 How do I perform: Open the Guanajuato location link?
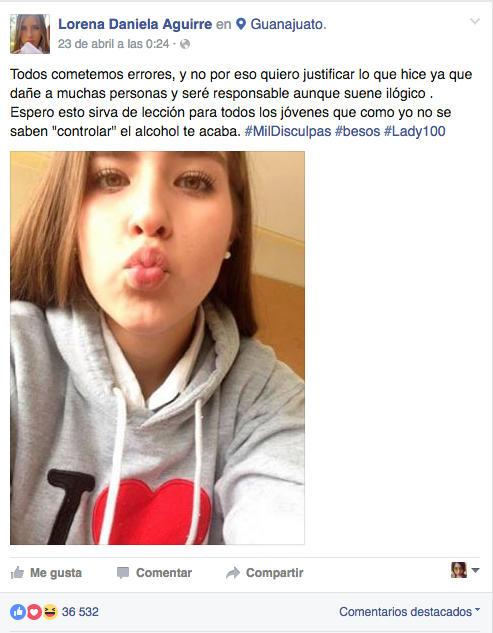coord(288,24)
